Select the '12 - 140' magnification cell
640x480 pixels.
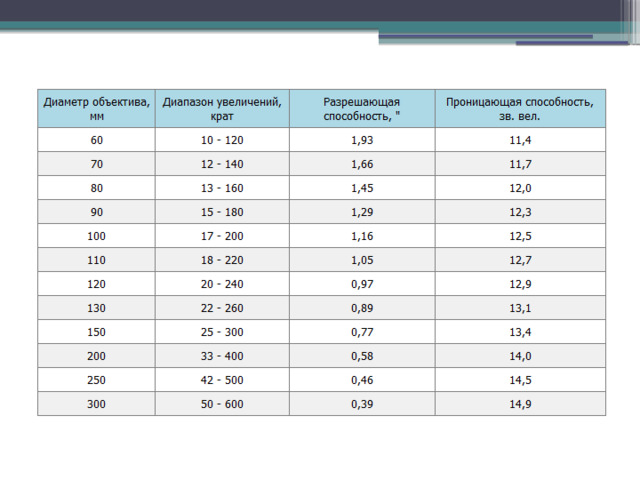222,164
